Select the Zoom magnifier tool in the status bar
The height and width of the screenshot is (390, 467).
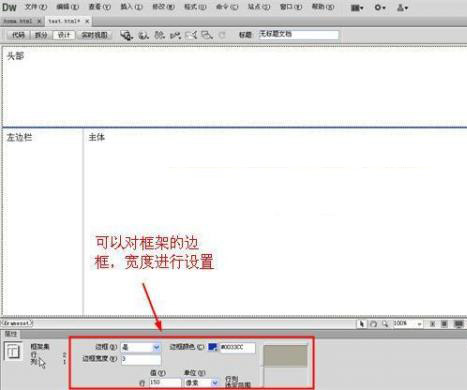pyautogui.click(x=385, y=324)
